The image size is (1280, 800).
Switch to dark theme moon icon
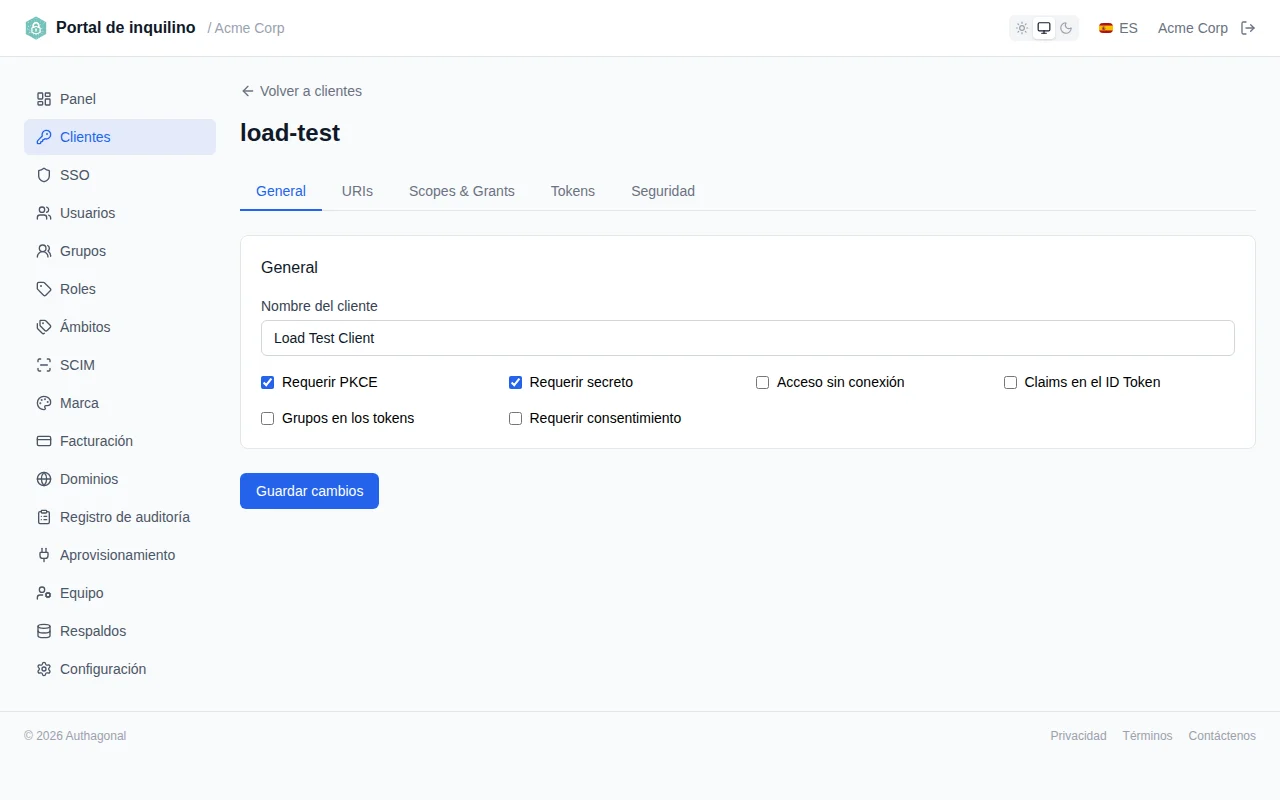(x=1066, y=28)
